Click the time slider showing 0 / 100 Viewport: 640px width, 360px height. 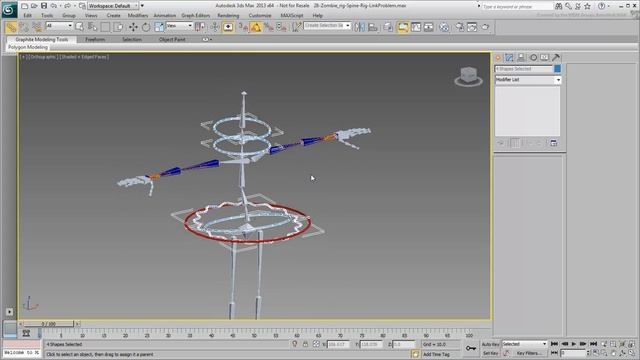(48, 324)
